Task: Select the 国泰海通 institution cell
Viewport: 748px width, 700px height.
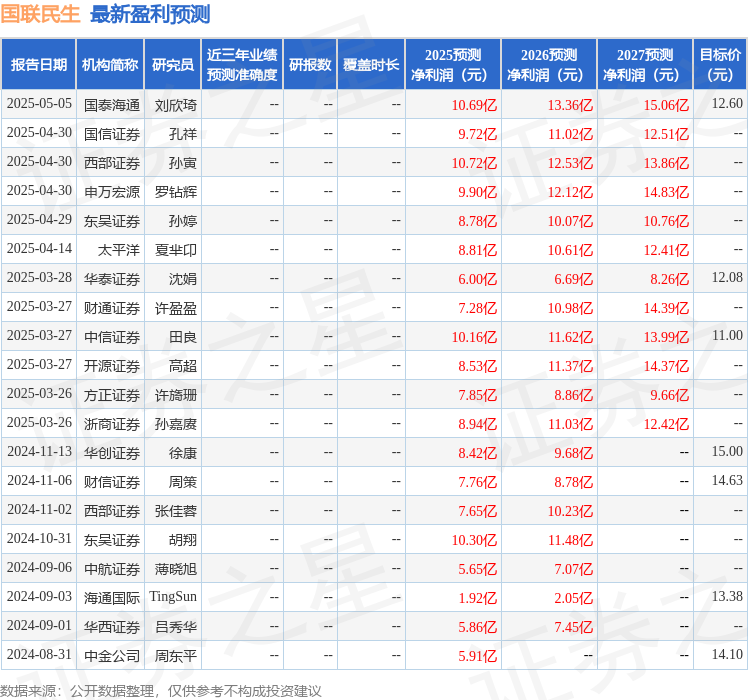Action: pos(112,105)
